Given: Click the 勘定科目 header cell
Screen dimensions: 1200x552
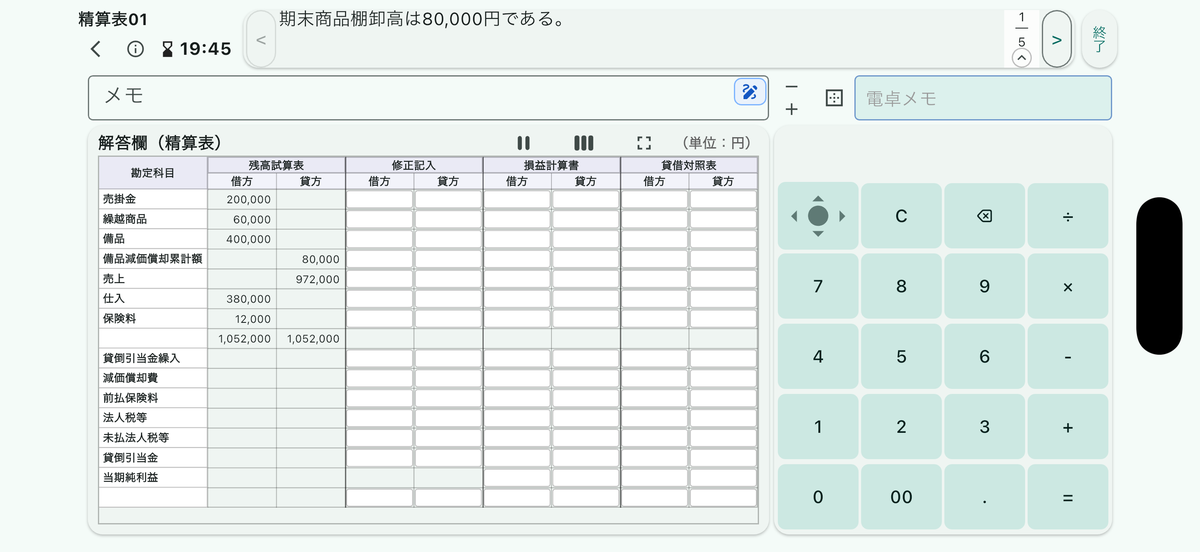Looking at the screenshot, I should pos(153,173).
